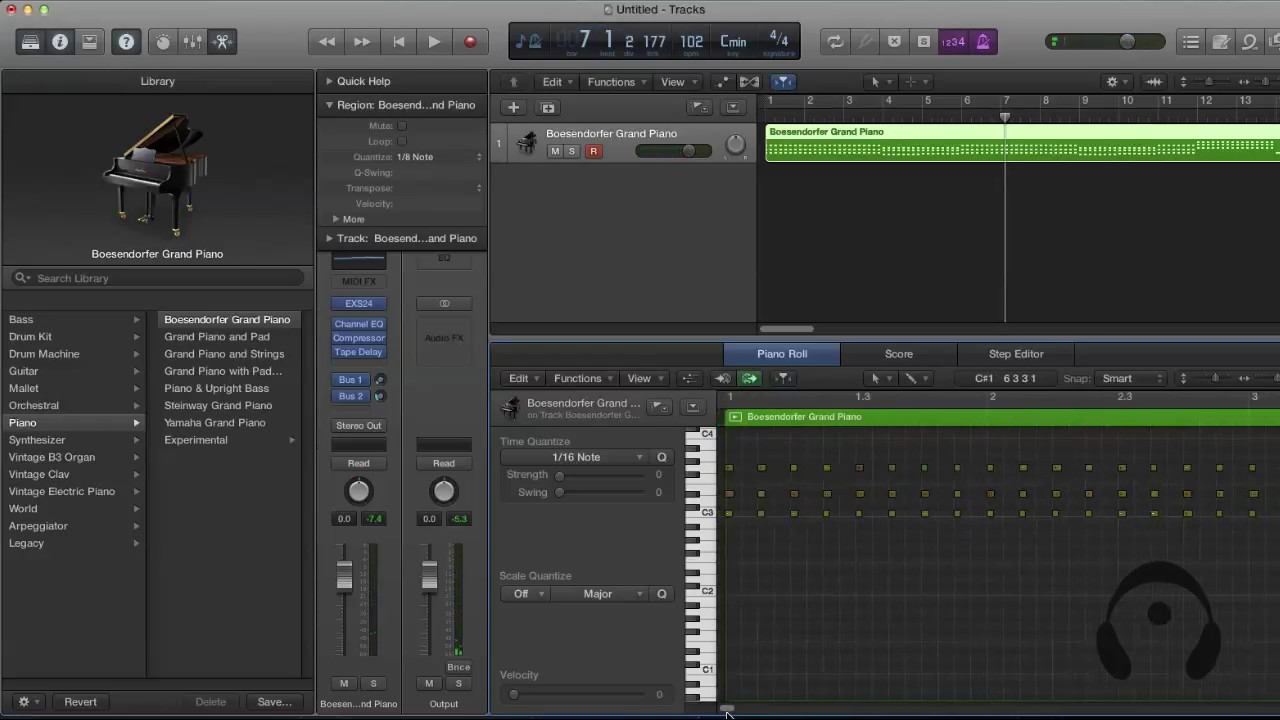The image size is (1280, 720).
Task: Click the Fast Forward transport button
Action: click(362, 42)
